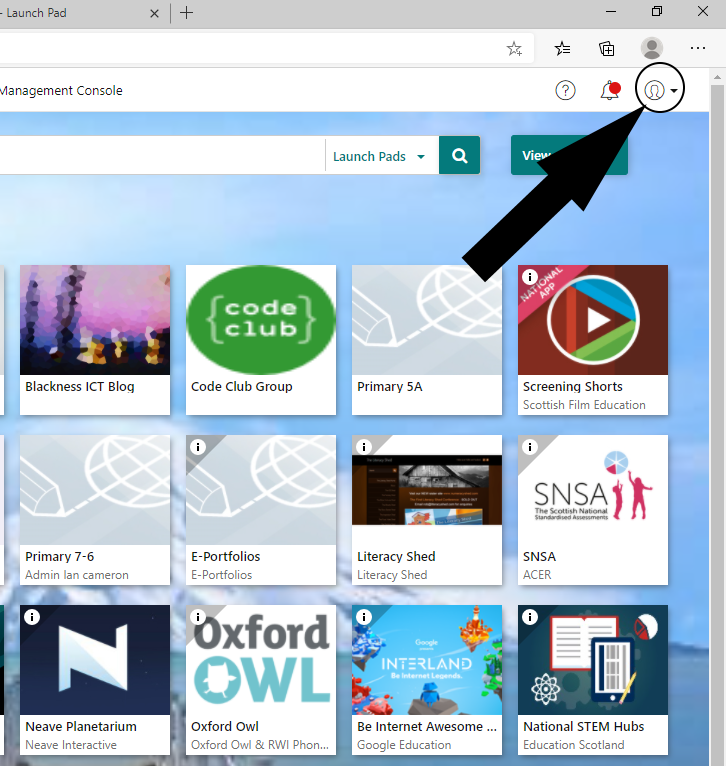The height and width of the screenshot is (766, 726).
Task: Open the Oxford Owl tile
Action: coord(261,680)
